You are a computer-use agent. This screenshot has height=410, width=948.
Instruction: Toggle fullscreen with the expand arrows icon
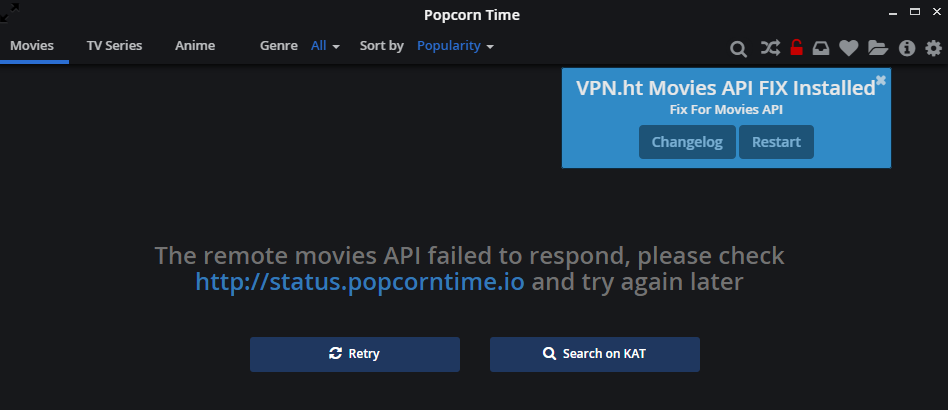[13, 13]
